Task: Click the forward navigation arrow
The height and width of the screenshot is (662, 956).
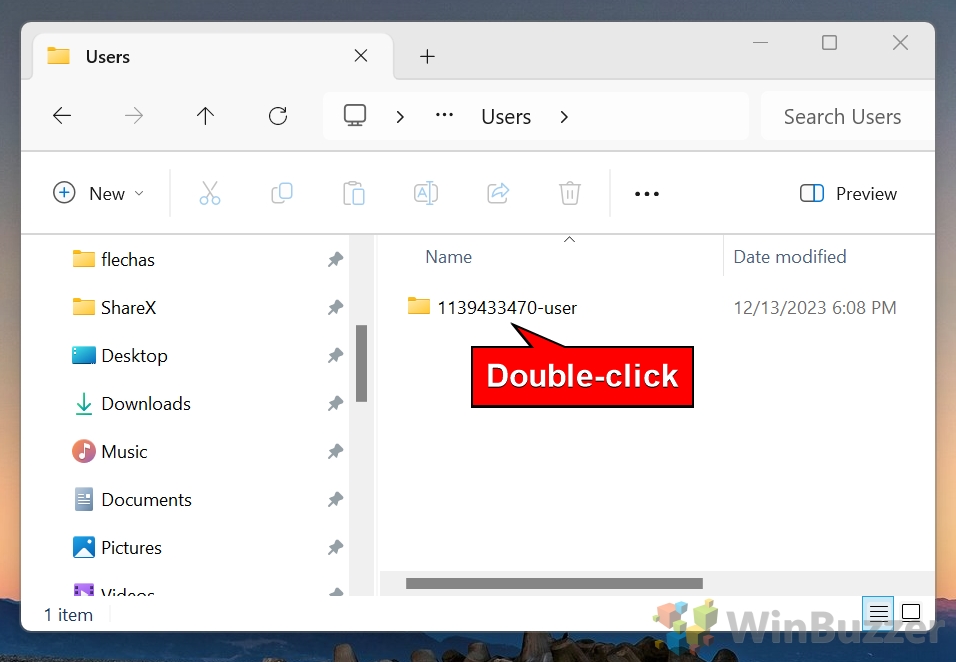Action: pyautogui.click(x=134, y=116)
